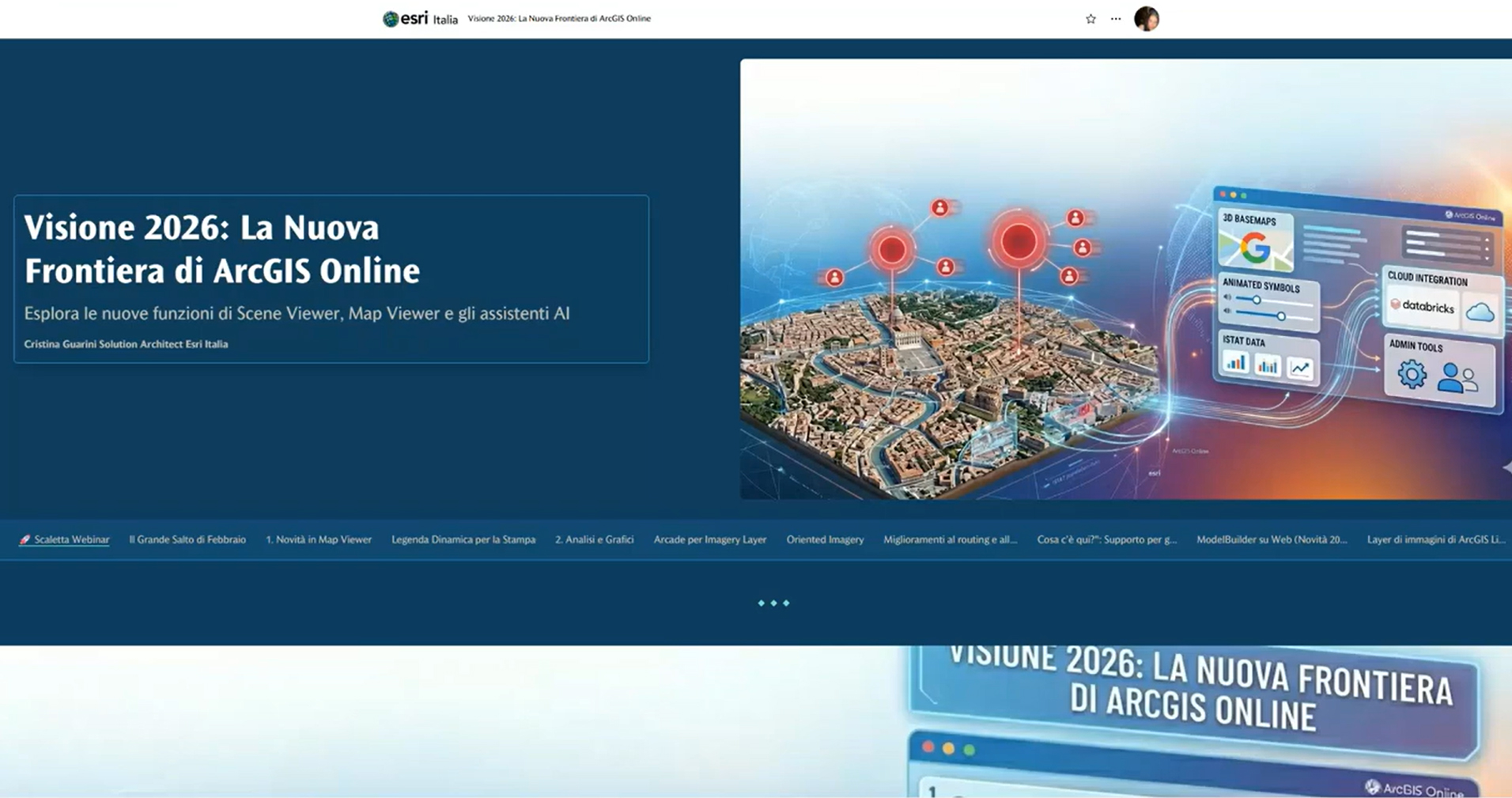Click the Admin Tools gear icon in hero image
The image size is (1512, 798).
(1412, 374)
